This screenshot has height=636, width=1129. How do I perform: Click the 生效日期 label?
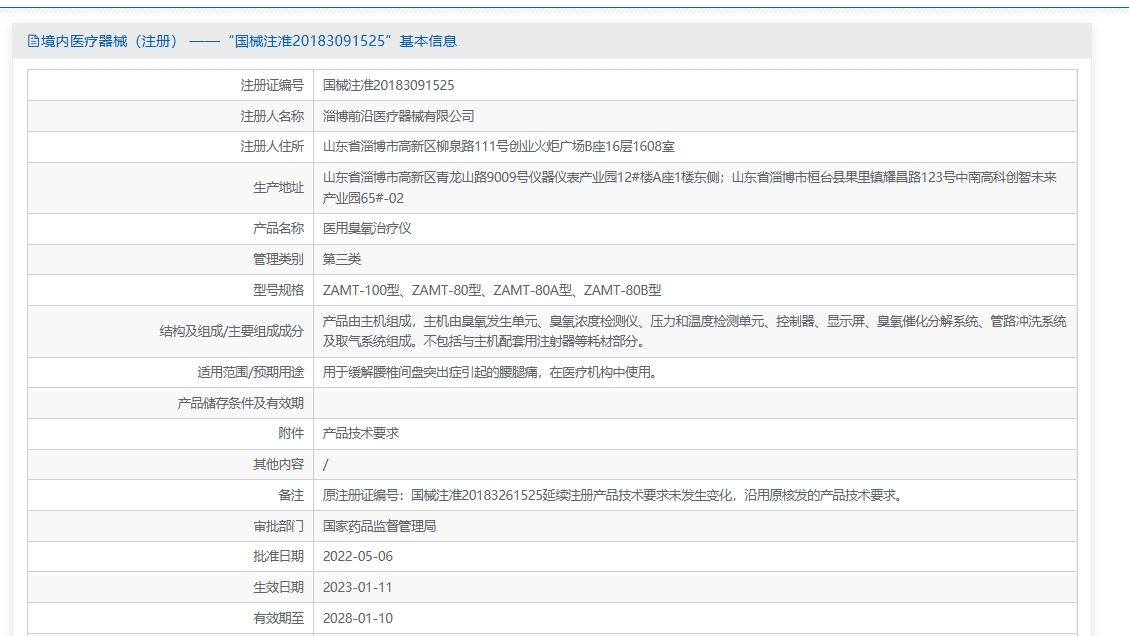coord(279,588)
